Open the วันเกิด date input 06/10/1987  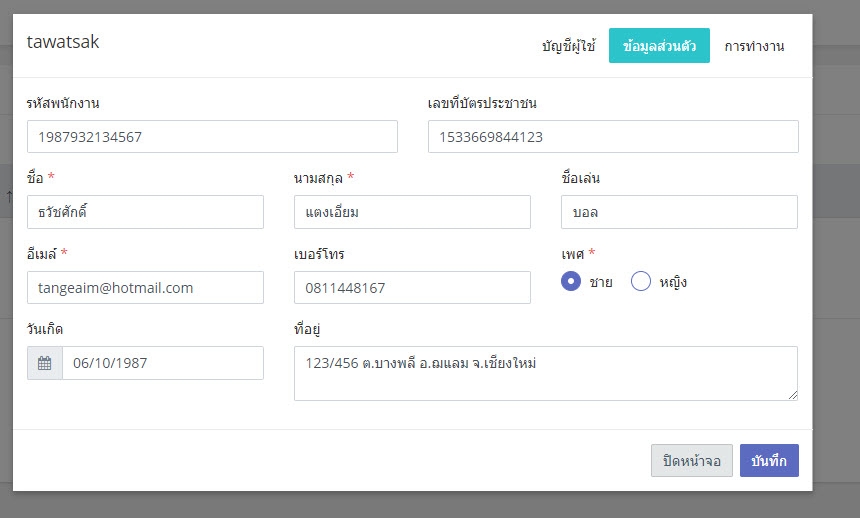163,363
